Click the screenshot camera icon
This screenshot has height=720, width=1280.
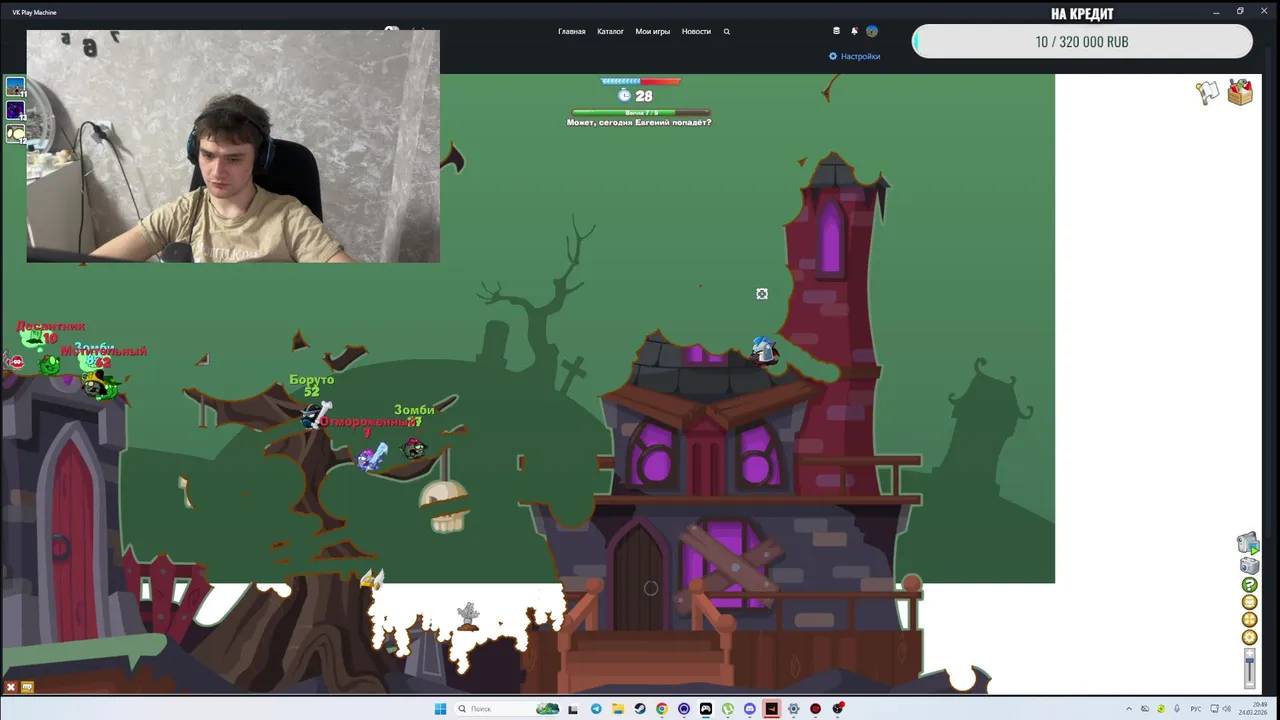tap(1249, 566)
